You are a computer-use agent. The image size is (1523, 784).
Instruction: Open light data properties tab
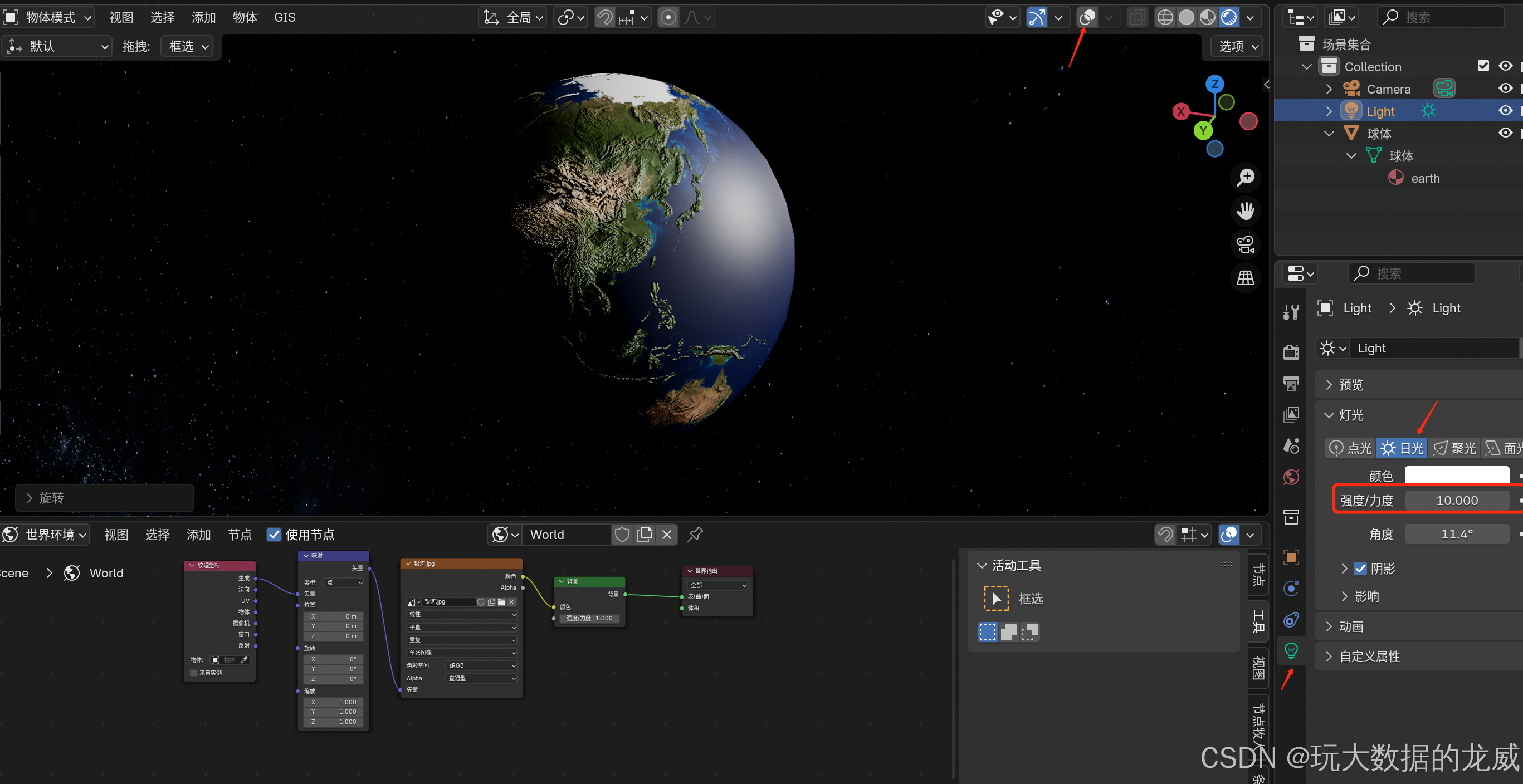[x=1291, y=650]
